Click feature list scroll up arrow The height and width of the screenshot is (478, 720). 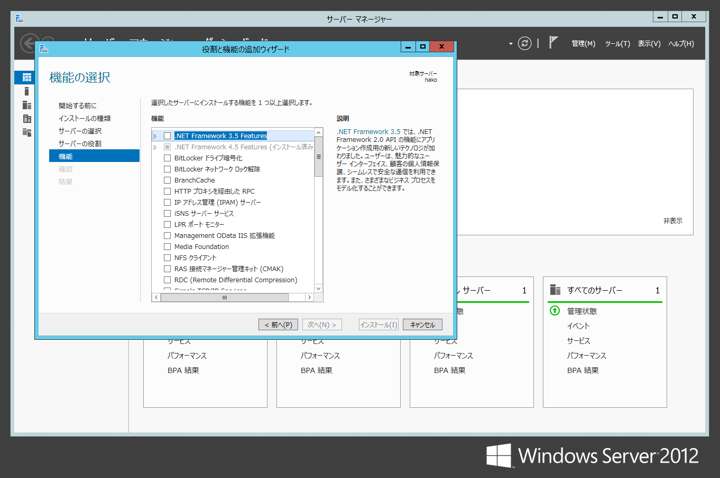coord(318,132)
